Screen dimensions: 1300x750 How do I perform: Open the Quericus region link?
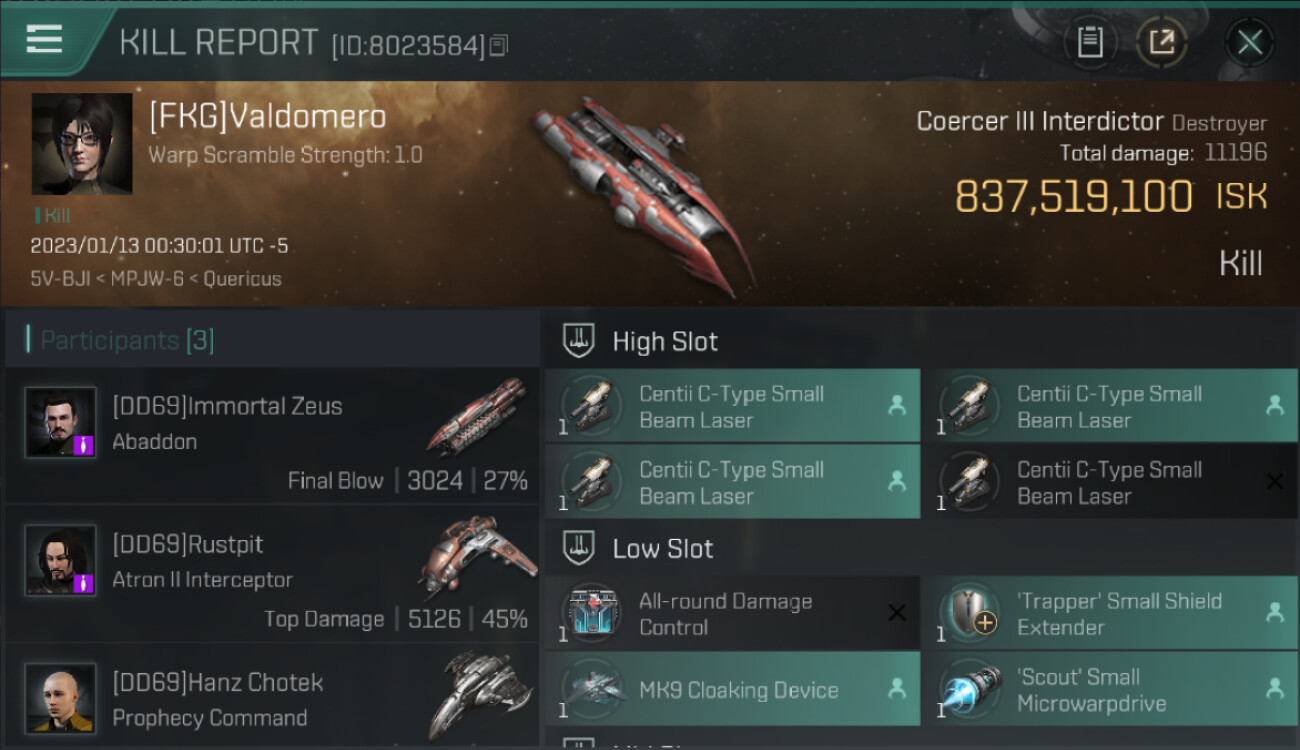(x=242, y=279)
